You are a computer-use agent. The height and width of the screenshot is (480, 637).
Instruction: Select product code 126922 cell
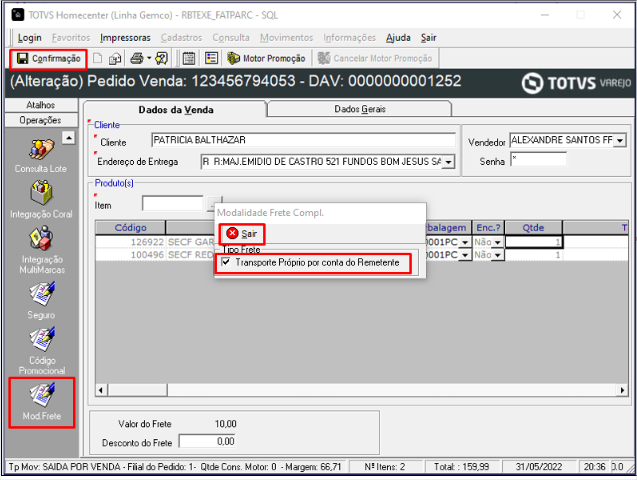(130, 242)
